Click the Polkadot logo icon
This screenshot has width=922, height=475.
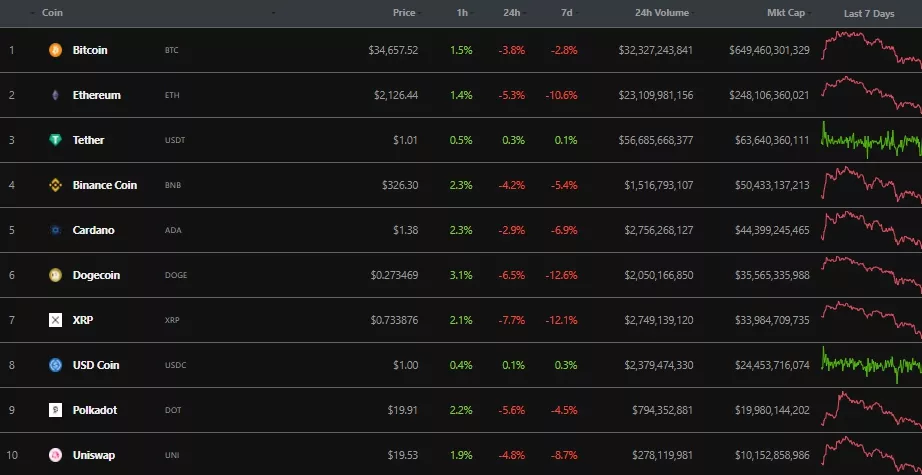pos(55,410)
